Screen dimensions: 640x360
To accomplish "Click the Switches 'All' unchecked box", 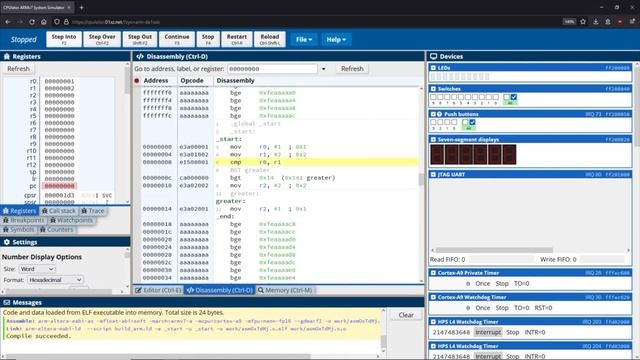I will tap(507, 97).
